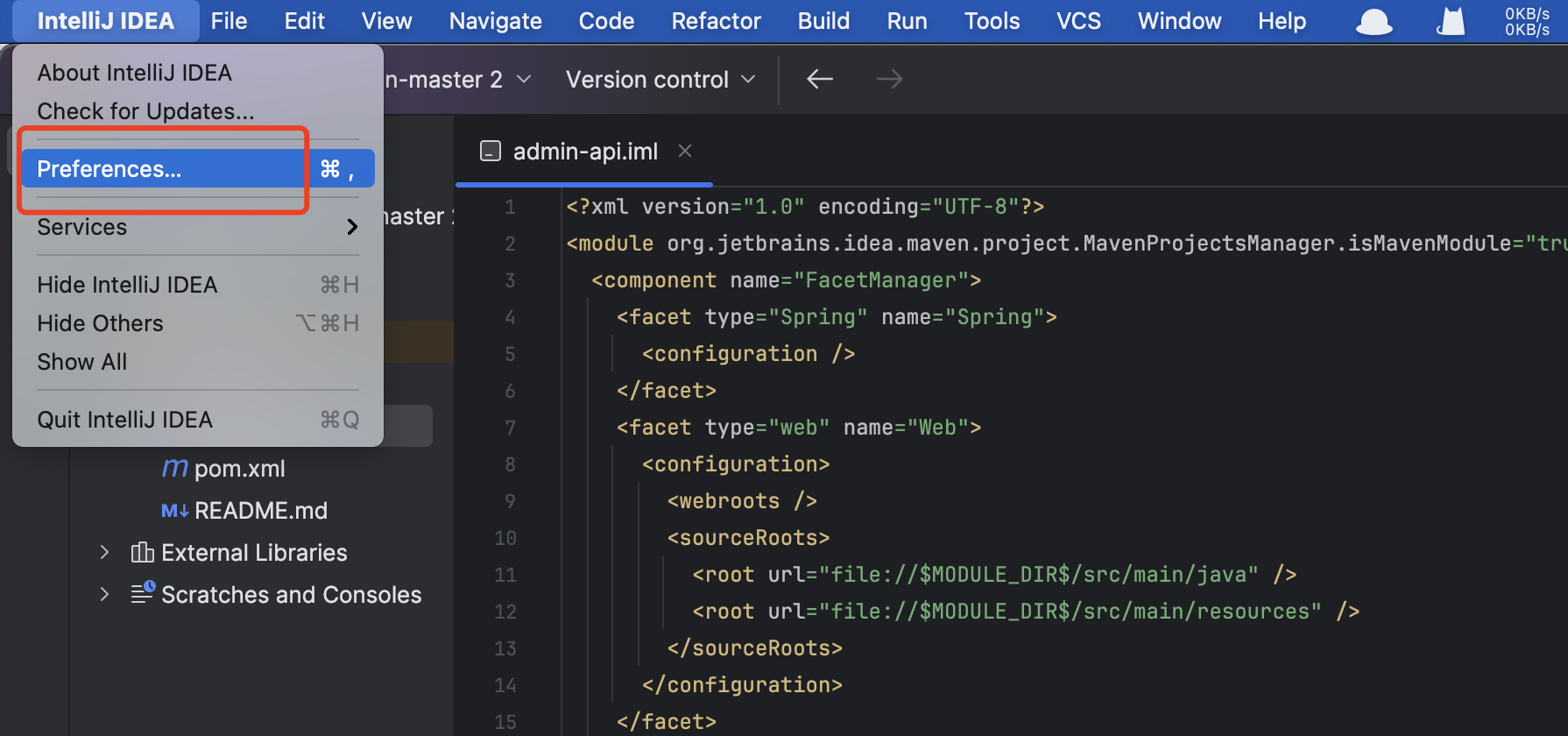1568x736 pixels.
Task: Select README.md in the project tree
Action: [x=261, y=511]
